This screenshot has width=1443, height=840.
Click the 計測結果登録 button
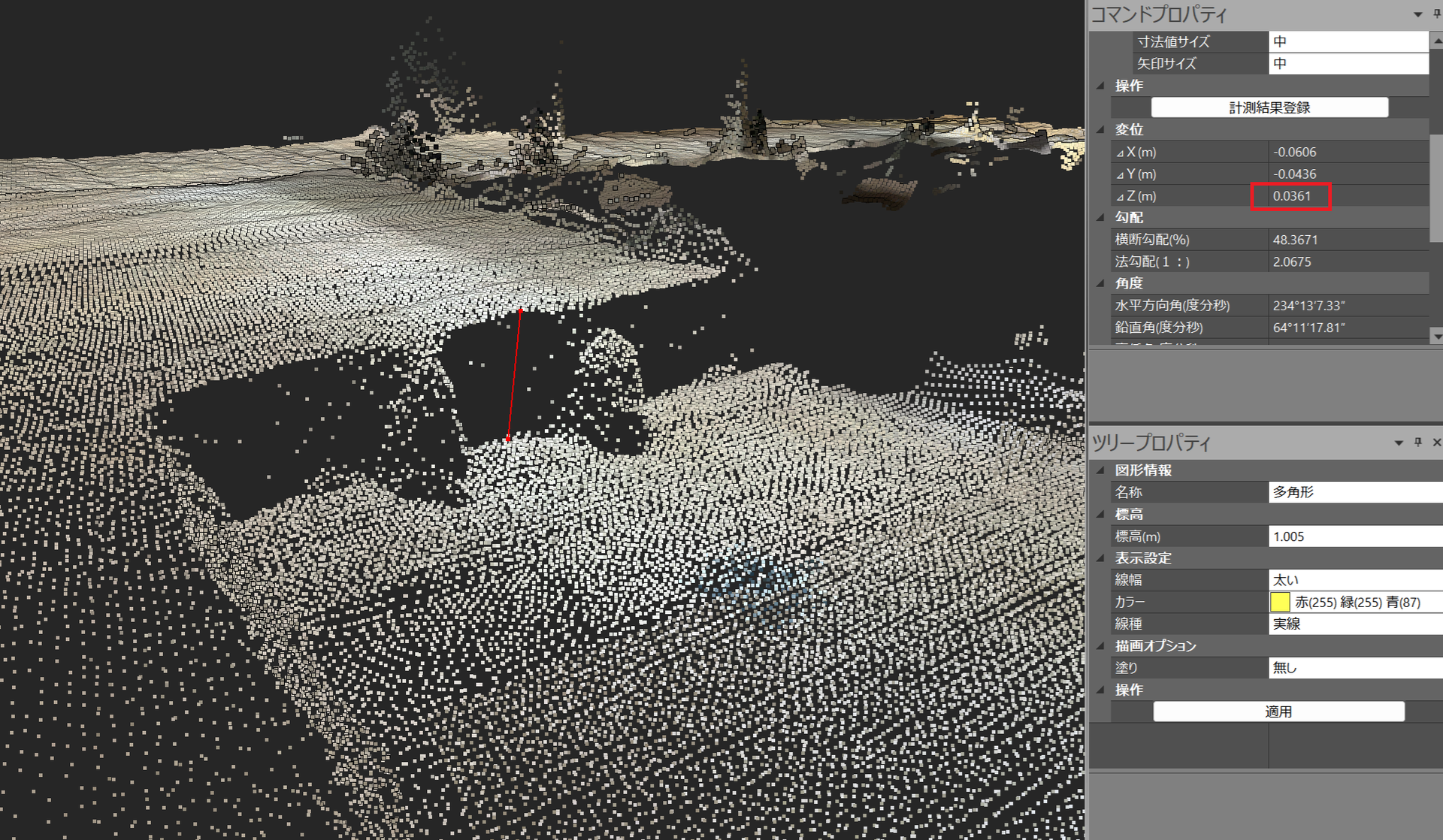pos(1269,107)
